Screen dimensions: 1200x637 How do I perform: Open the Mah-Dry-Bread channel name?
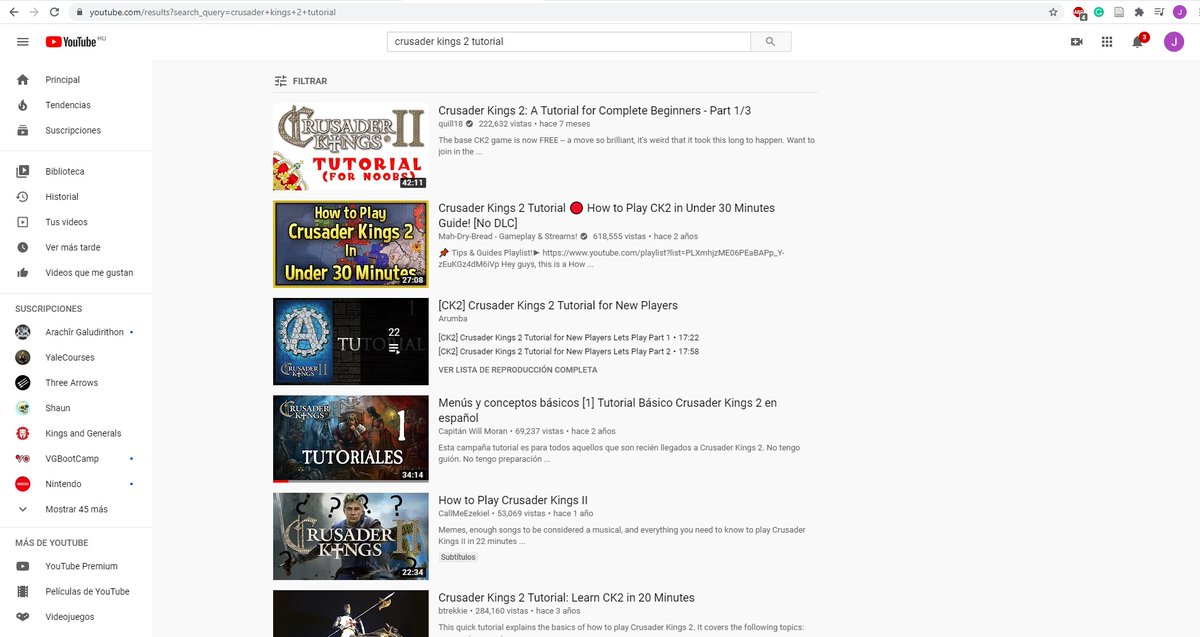pos(508,236)
